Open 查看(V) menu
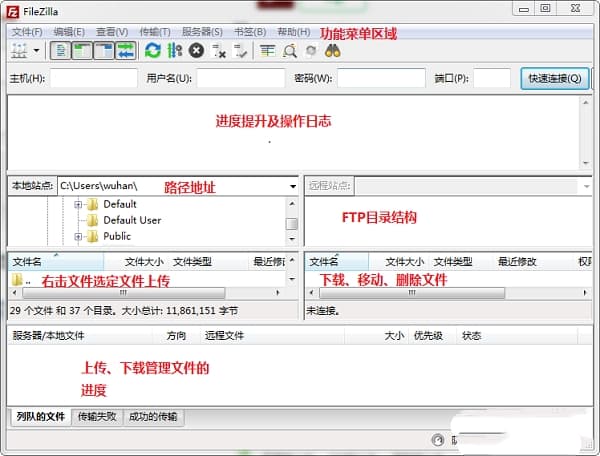The height and width of the screenshot is (456, 600). (112, 32)
